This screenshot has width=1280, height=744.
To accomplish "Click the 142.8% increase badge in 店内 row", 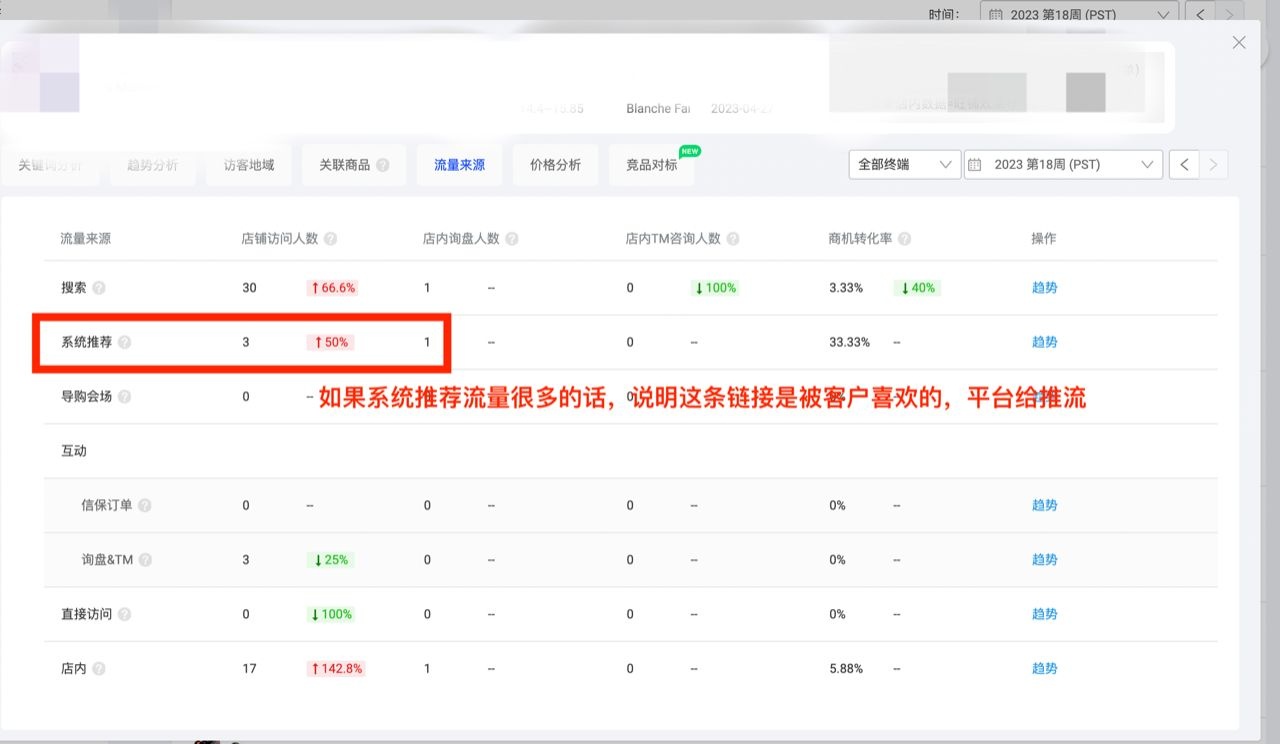I will click(336, 669).
